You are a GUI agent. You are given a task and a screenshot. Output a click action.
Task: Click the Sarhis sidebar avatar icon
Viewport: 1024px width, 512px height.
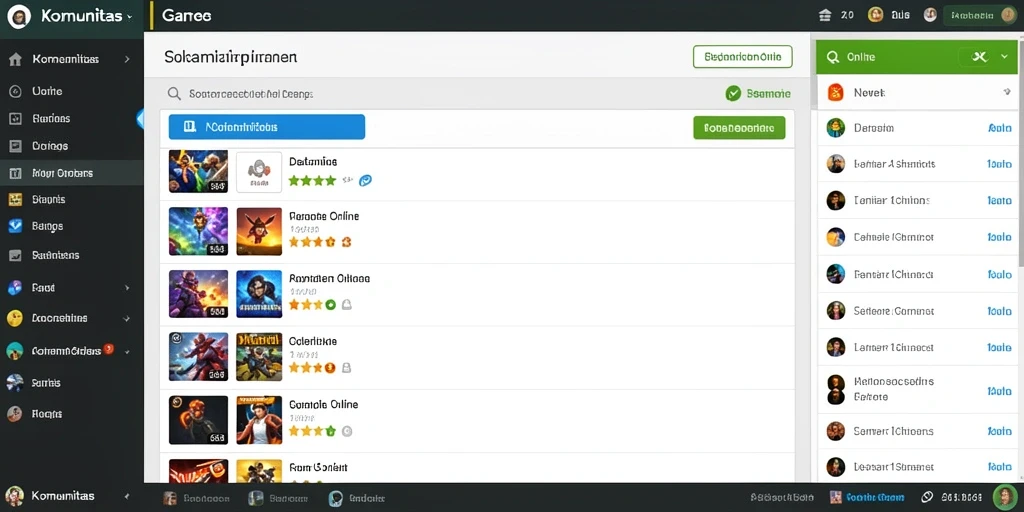(x=14, y=383)
